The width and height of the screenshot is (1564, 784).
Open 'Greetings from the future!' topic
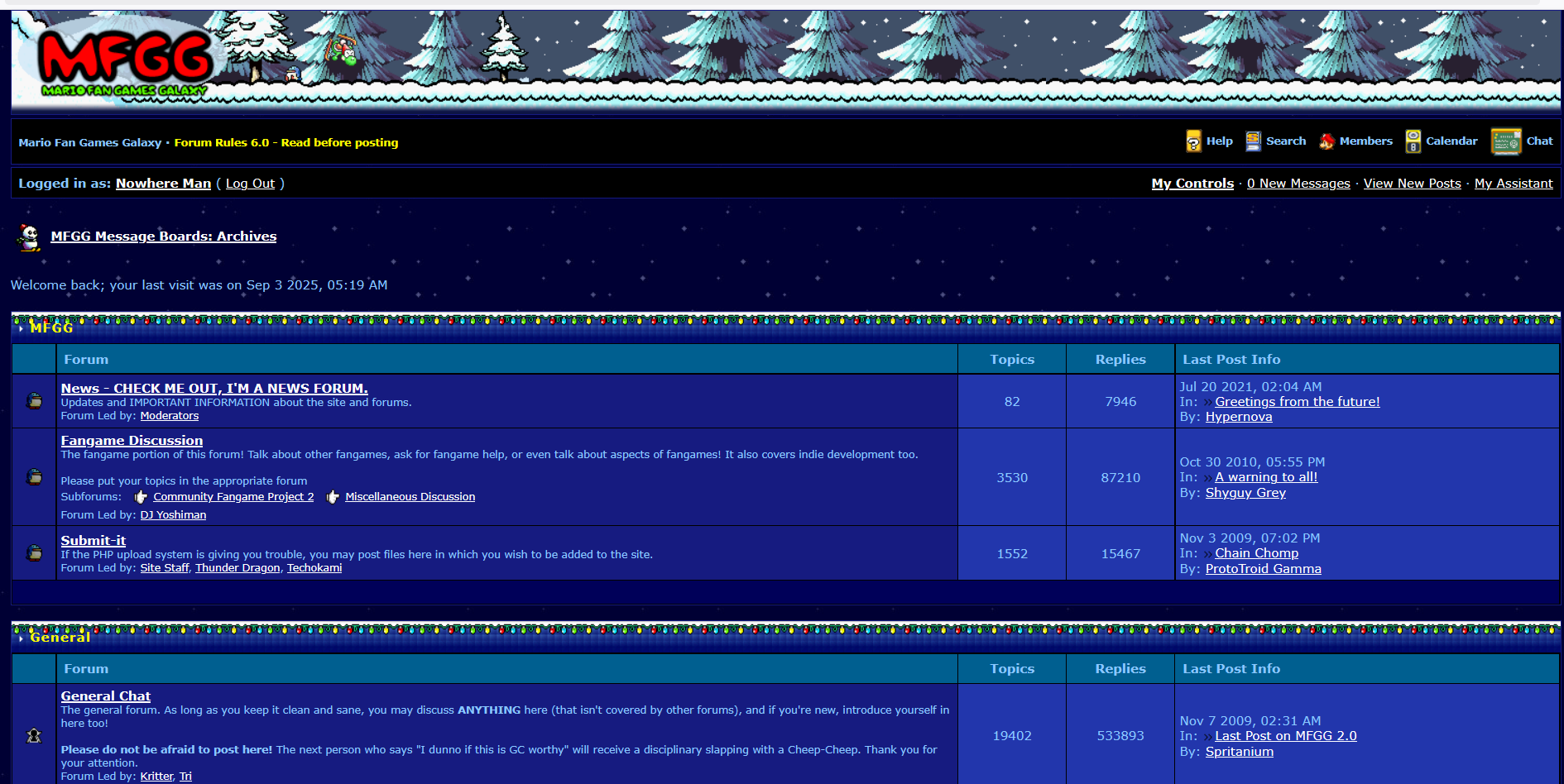[x=1298, y=402]
